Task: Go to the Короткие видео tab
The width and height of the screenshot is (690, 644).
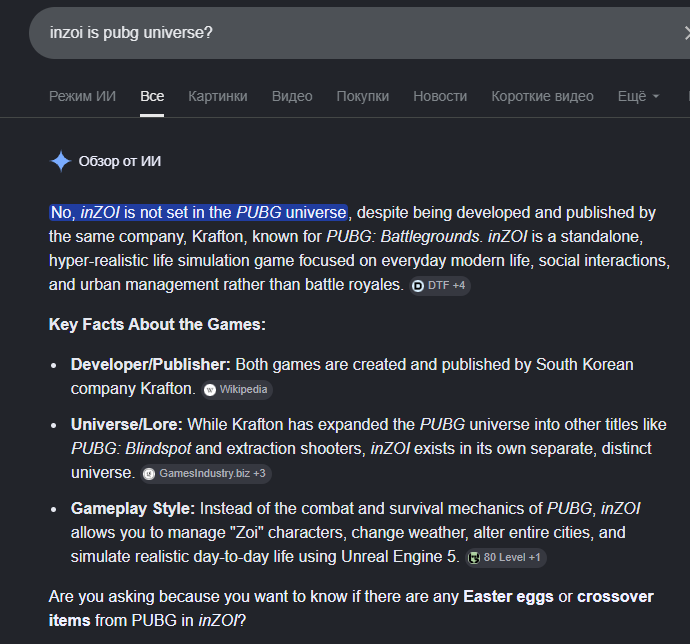Action: click(542, 96)
